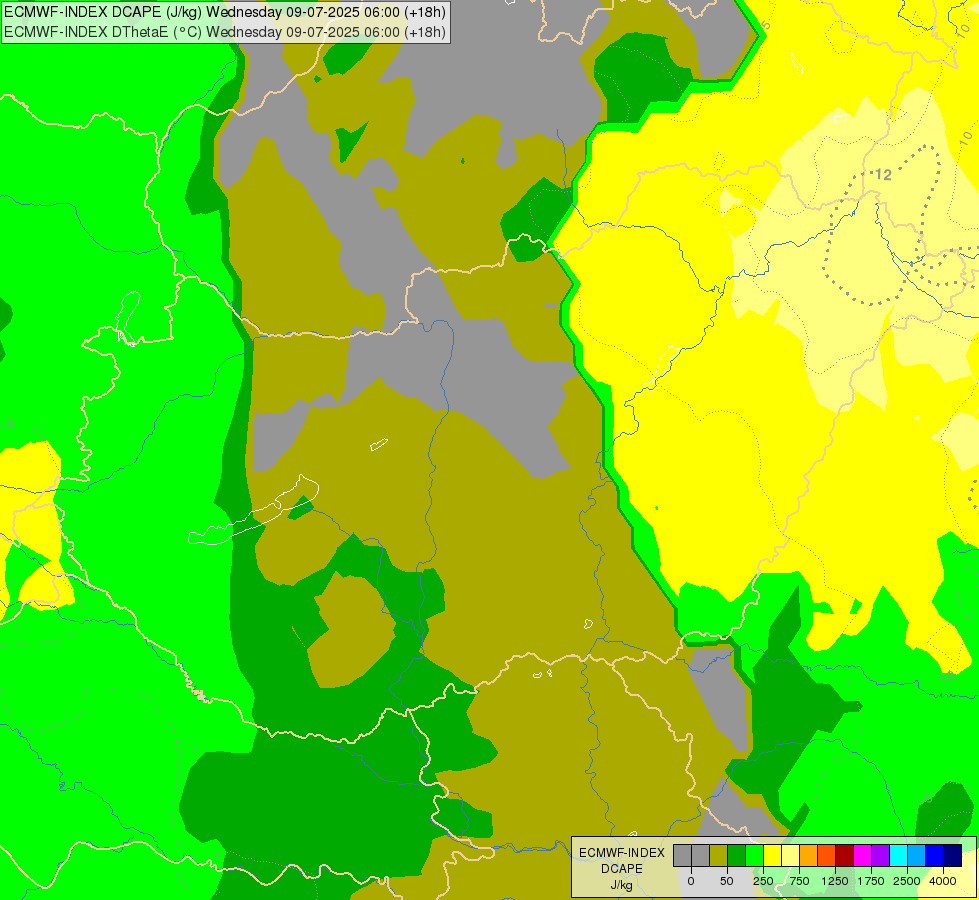Click the legend value 50

click(727, 881)
